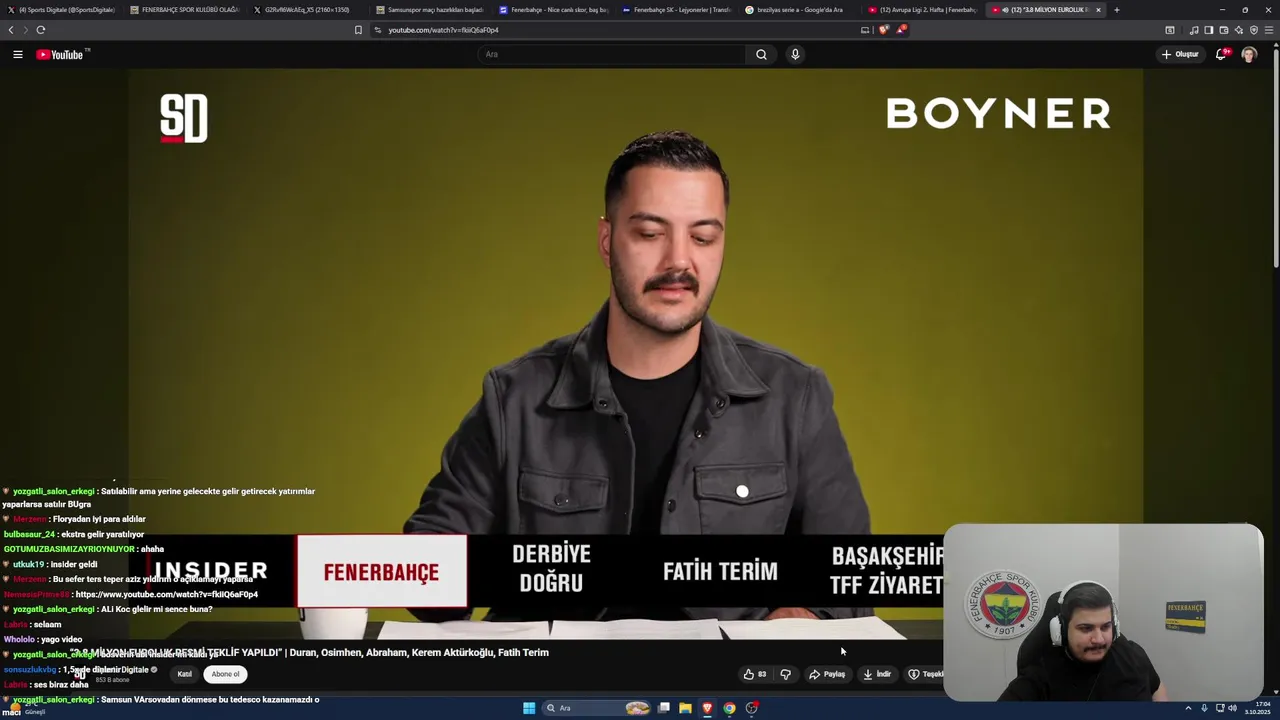Open the YouTube account avatar menu
1280x720 pixels.
1249,54
